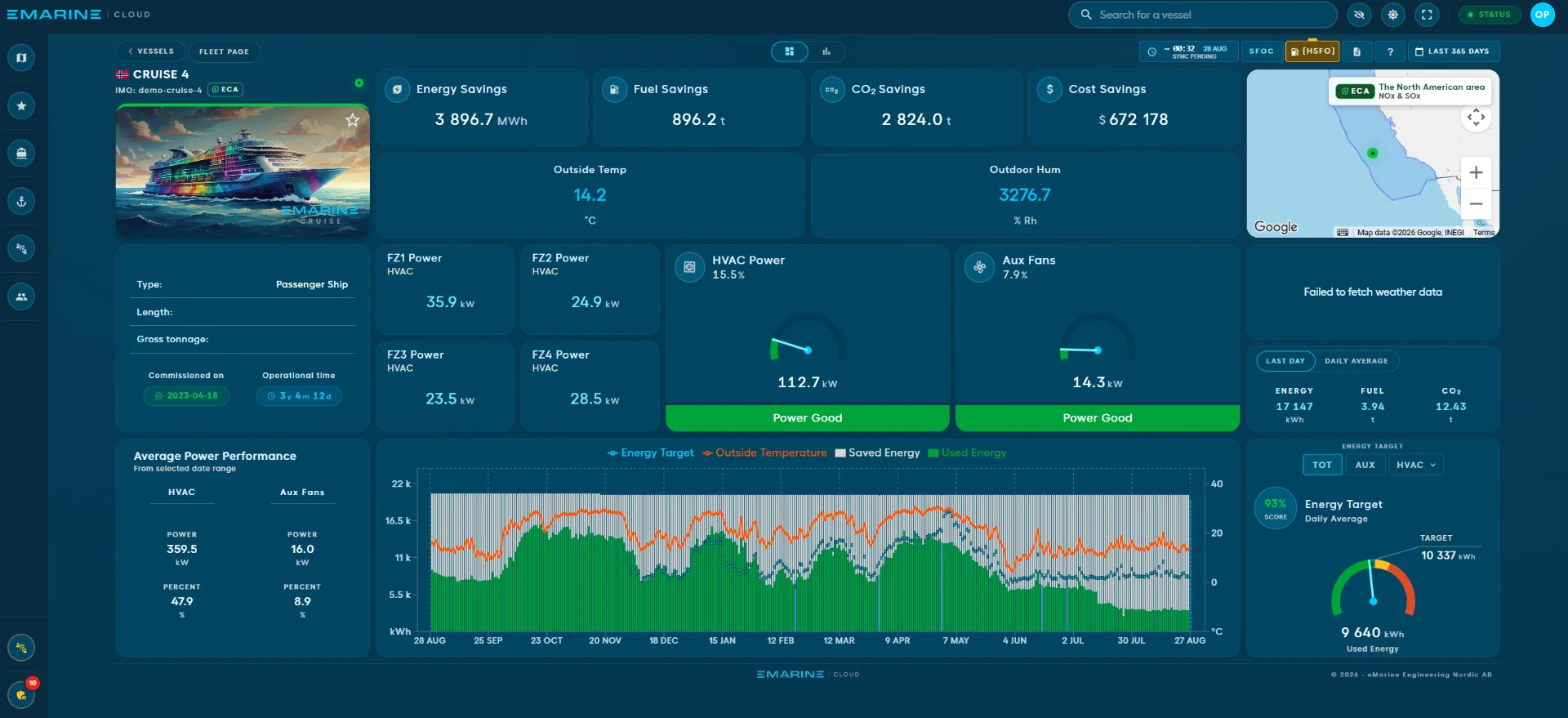Open the map view sidebar icon
The width and height of the screenshot is (1568, 718).
21,58
